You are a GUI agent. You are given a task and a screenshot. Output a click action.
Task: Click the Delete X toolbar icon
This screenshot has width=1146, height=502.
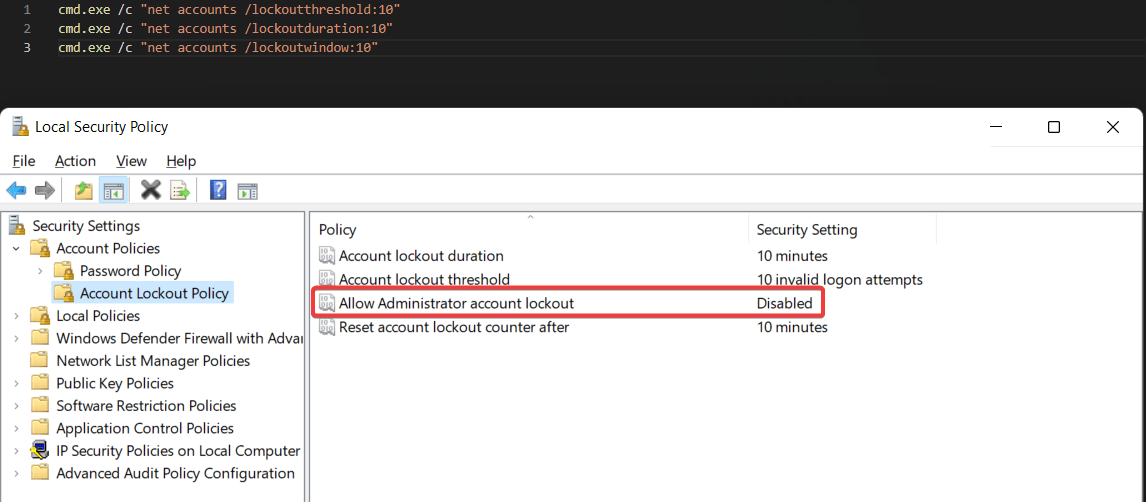point(151,191)
